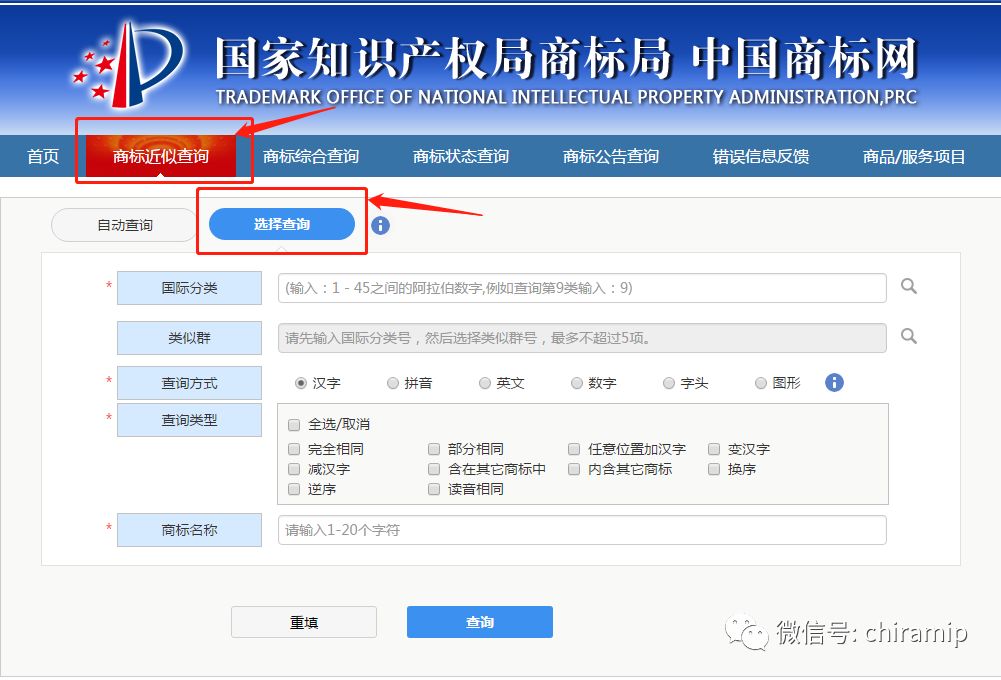Check 含在其它商标中 option
The height and width of the screenshot is (680, 1001).
point(433,469)
